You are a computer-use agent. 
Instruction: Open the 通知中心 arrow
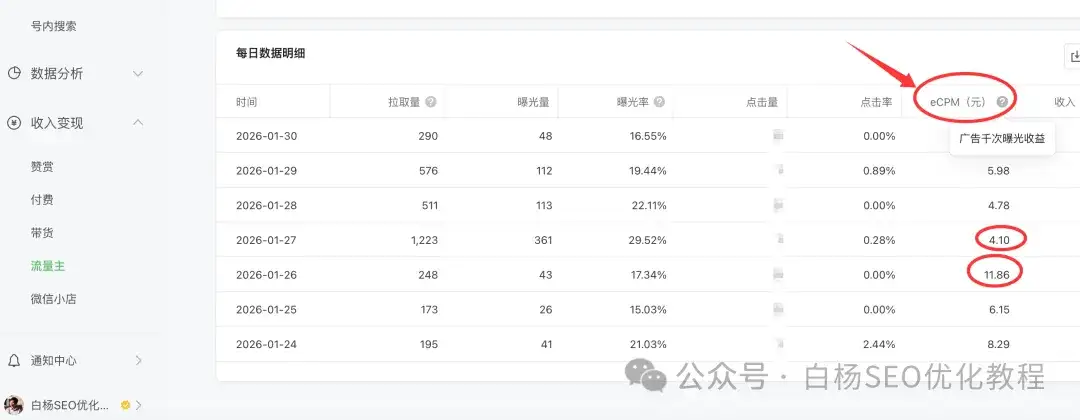[138, 360]
